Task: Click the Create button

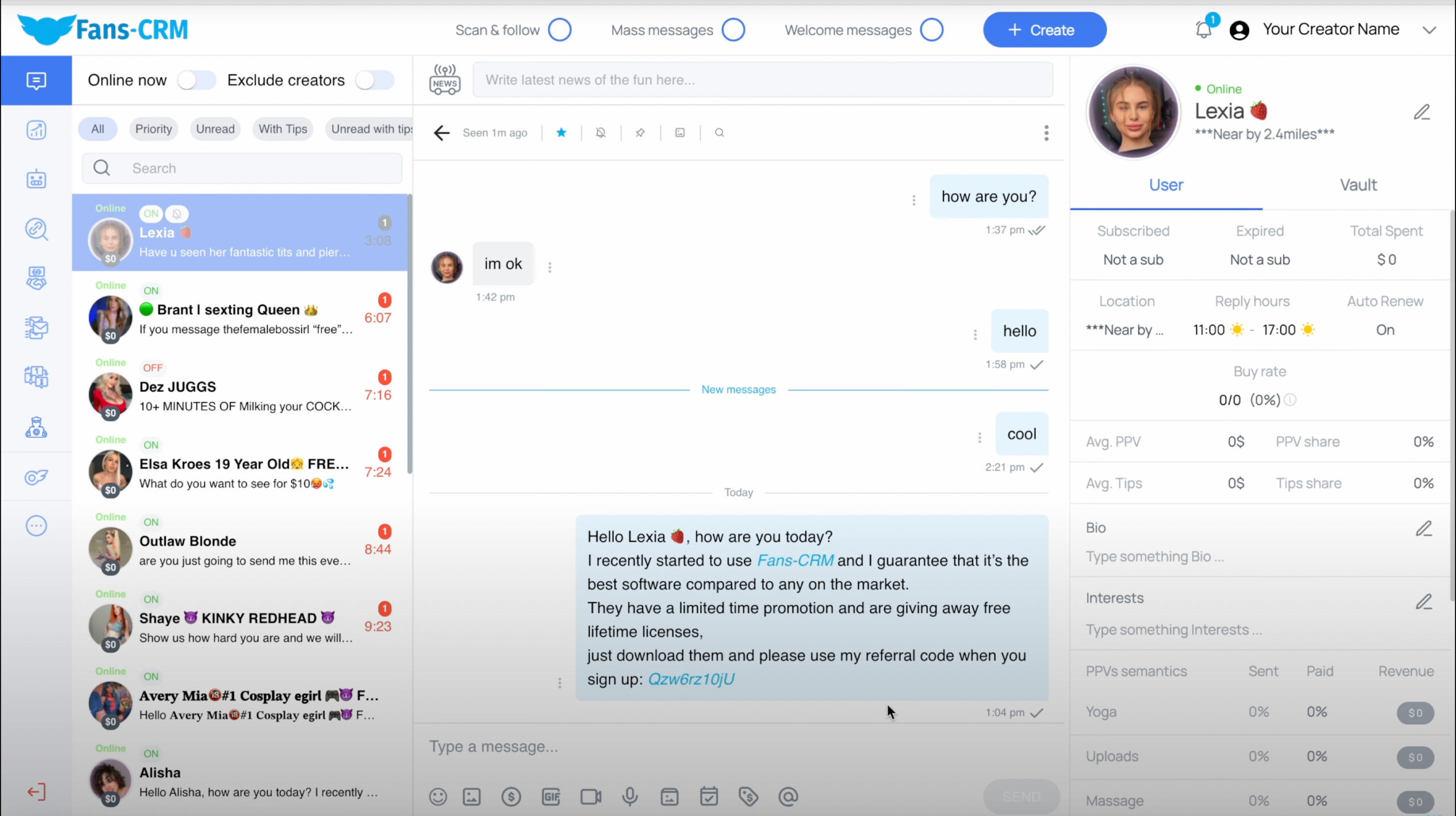Action: coord(1044,30)
